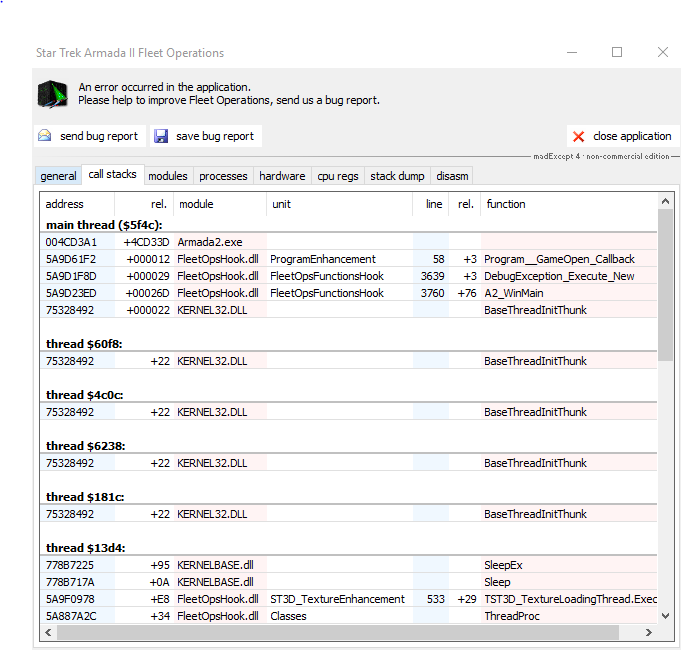Select the Program__GameOpen_Callback function row
Screen dimensions: 681x650
[x=348, y=259]
